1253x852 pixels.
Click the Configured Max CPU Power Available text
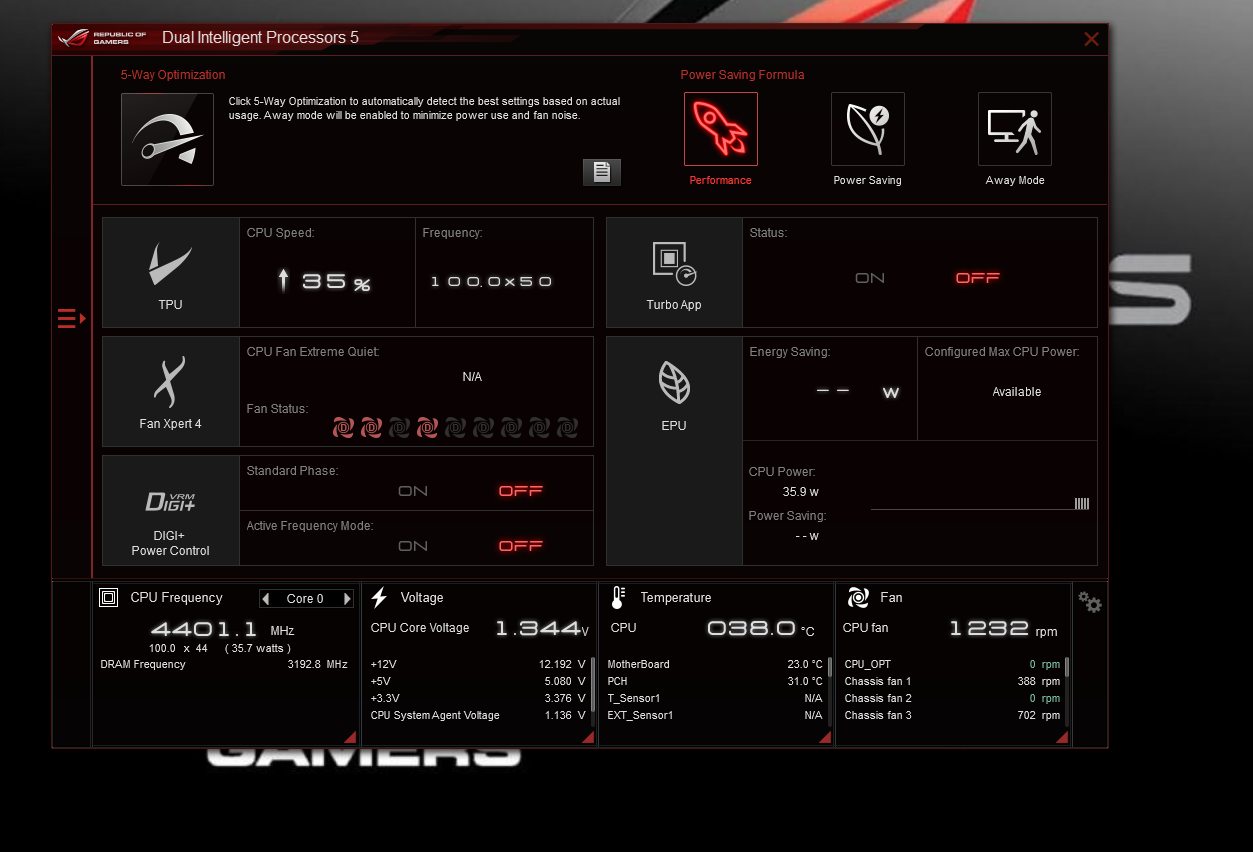click(1017, 392)
